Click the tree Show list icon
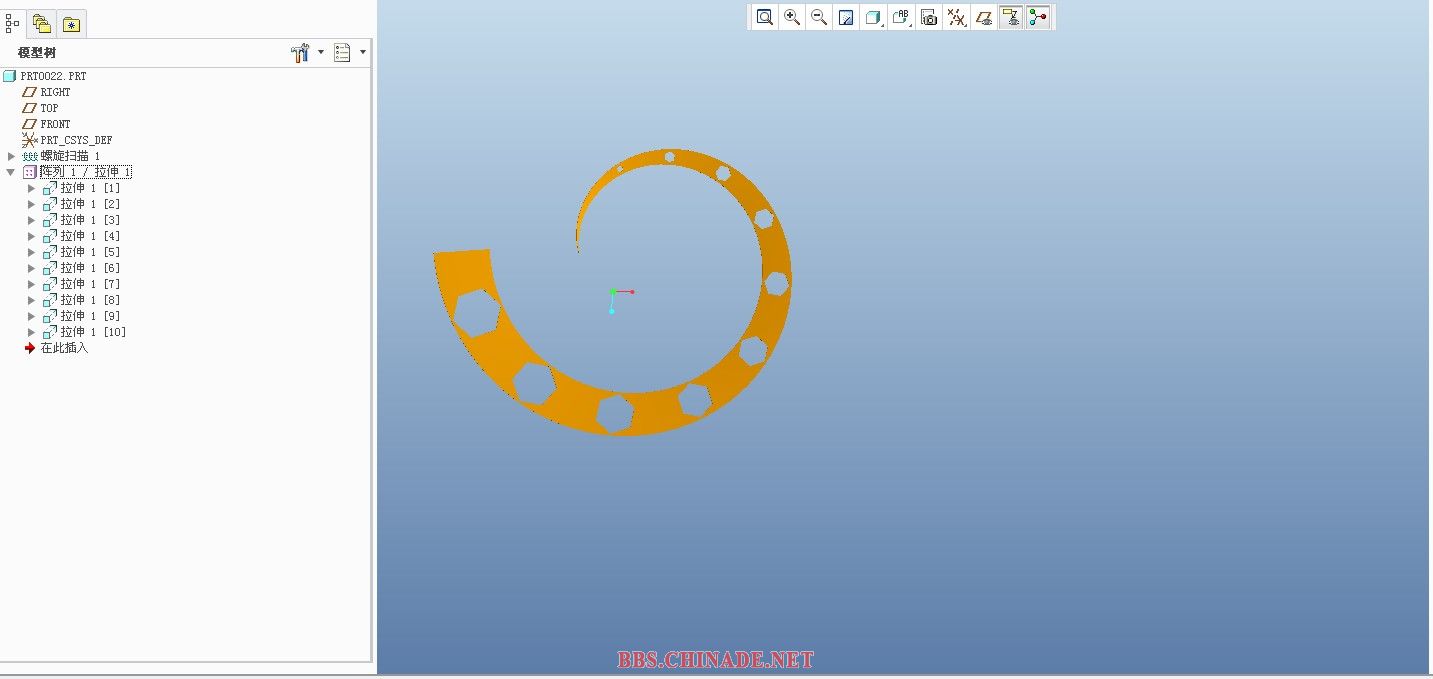The image size is (1433, 679). [x=342, y=53]
